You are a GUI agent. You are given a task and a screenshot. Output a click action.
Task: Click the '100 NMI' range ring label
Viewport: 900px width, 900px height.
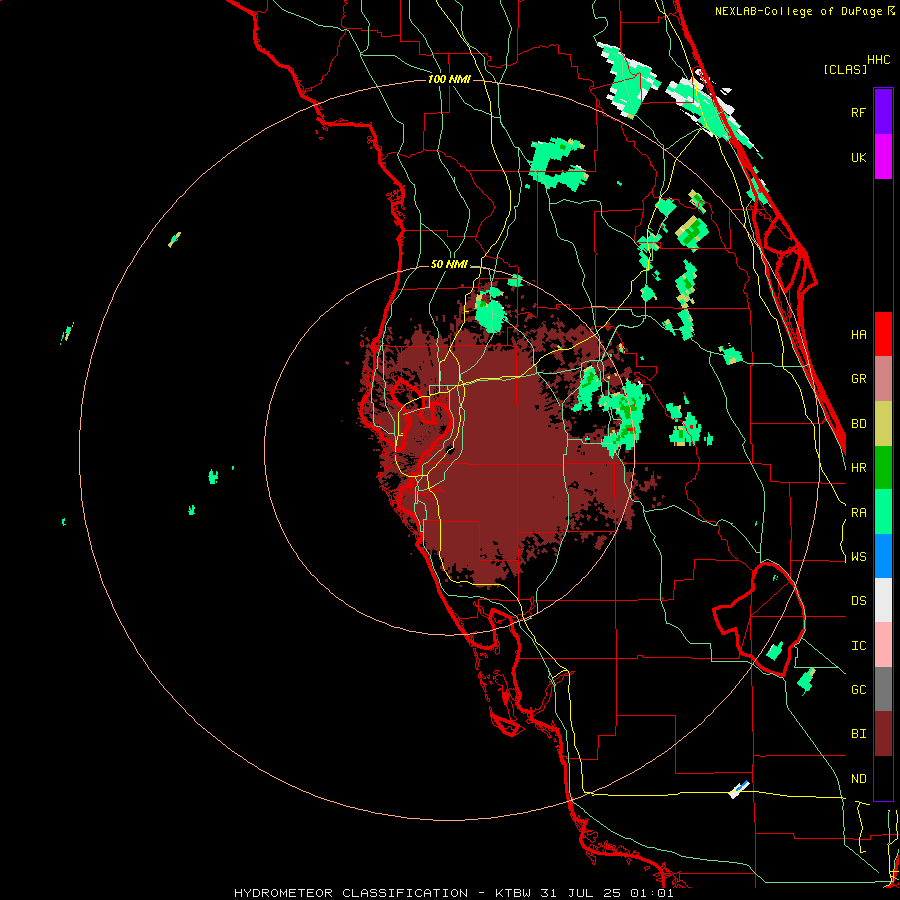tap(449, 79)
